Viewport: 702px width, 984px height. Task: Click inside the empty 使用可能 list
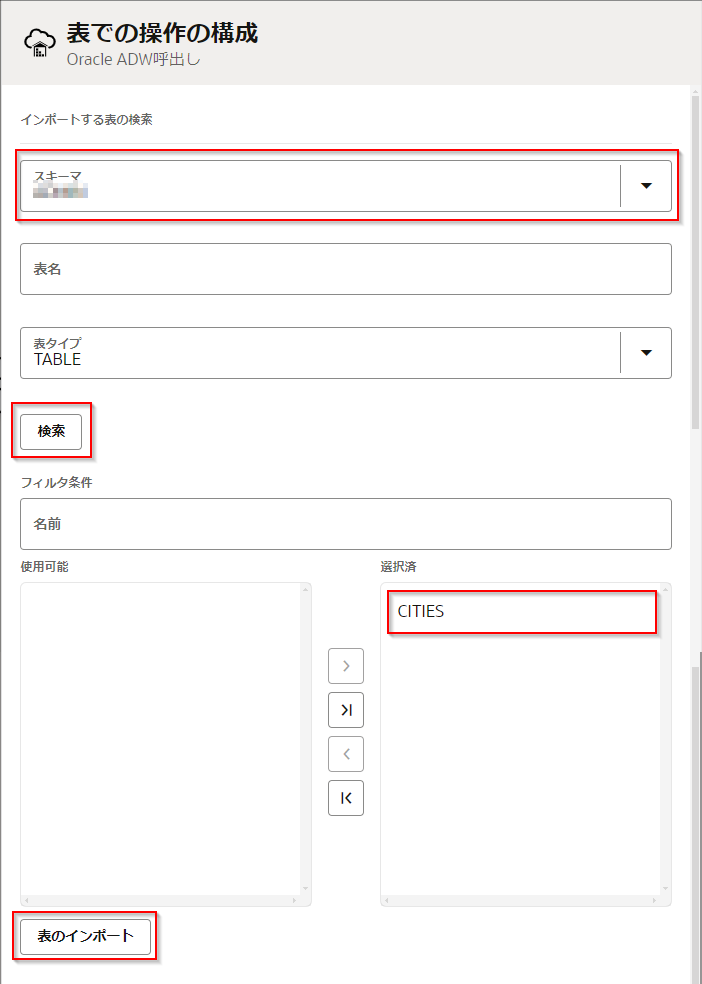pos(160,740)
